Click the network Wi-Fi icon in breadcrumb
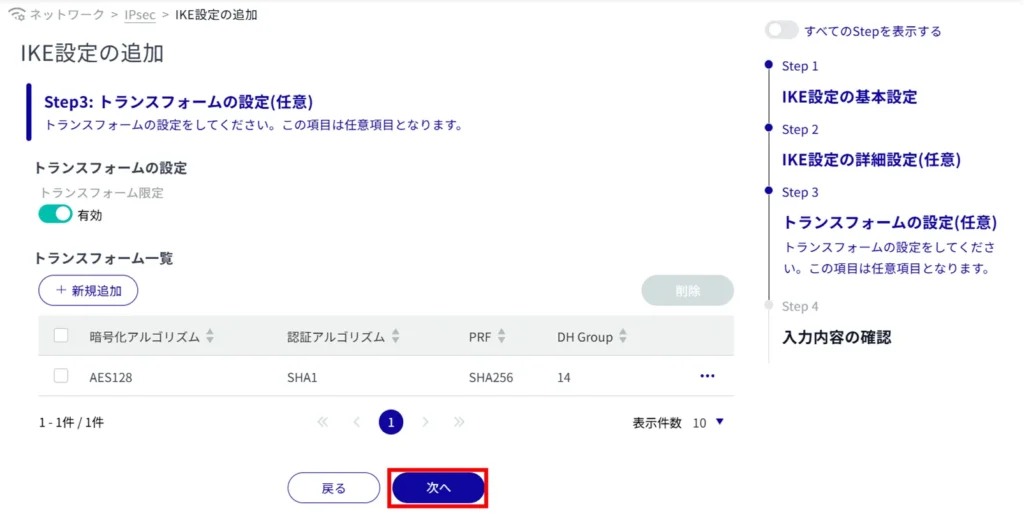 click(x=17, y=15)
